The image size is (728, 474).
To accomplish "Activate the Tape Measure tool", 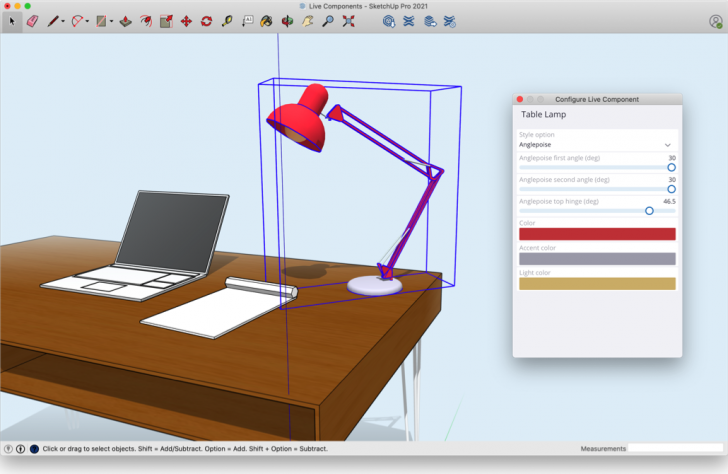I will click(227, 20).
